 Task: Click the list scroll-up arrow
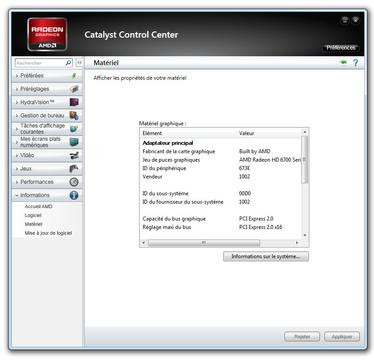[x=304, y=132]
